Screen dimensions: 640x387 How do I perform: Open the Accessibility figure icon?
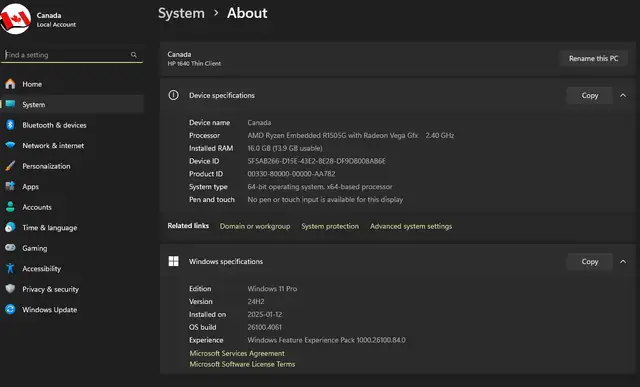pos(10,268)
